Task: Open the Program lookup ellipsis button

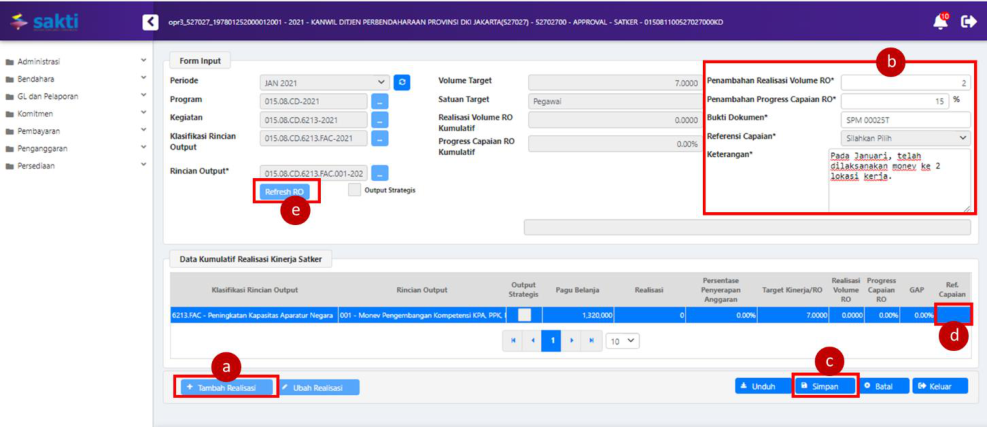Action: 379,101
